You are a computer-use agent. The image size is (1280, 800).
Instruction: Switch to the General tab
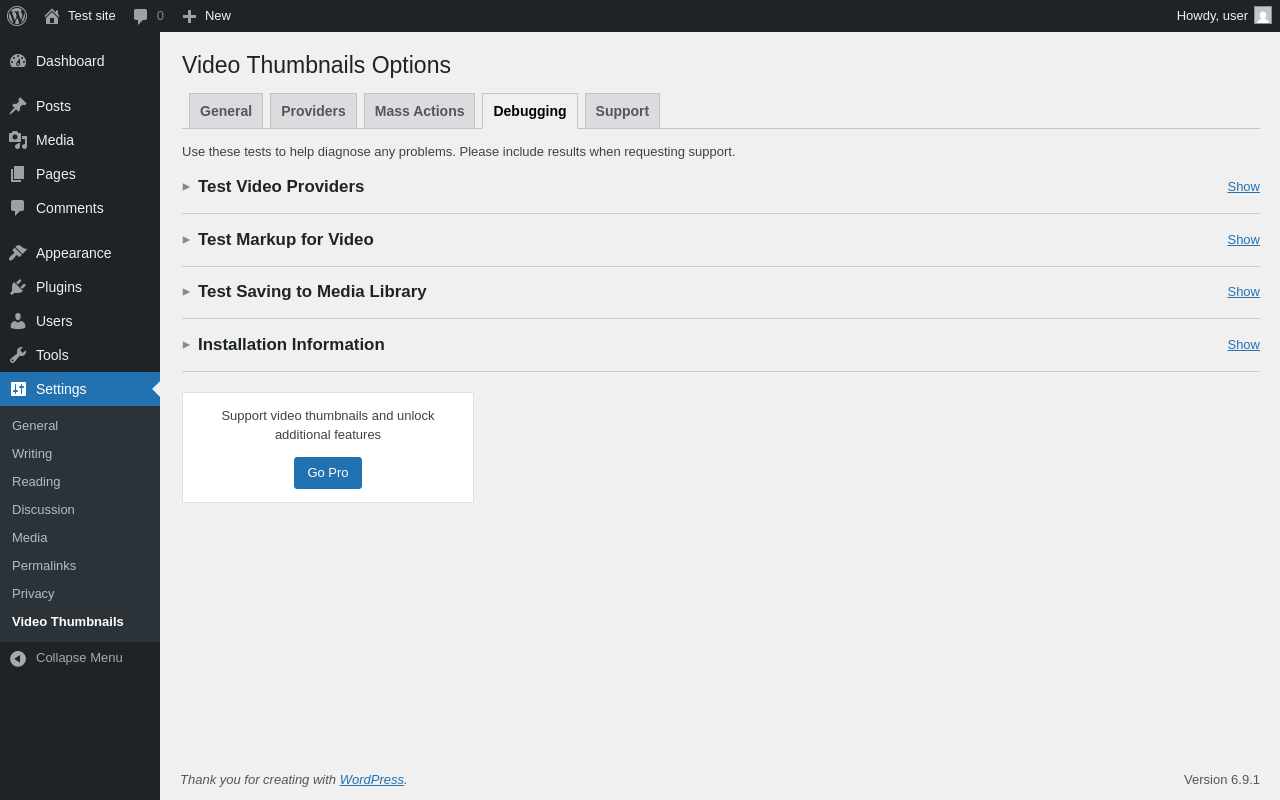click(x=226, y=111)
